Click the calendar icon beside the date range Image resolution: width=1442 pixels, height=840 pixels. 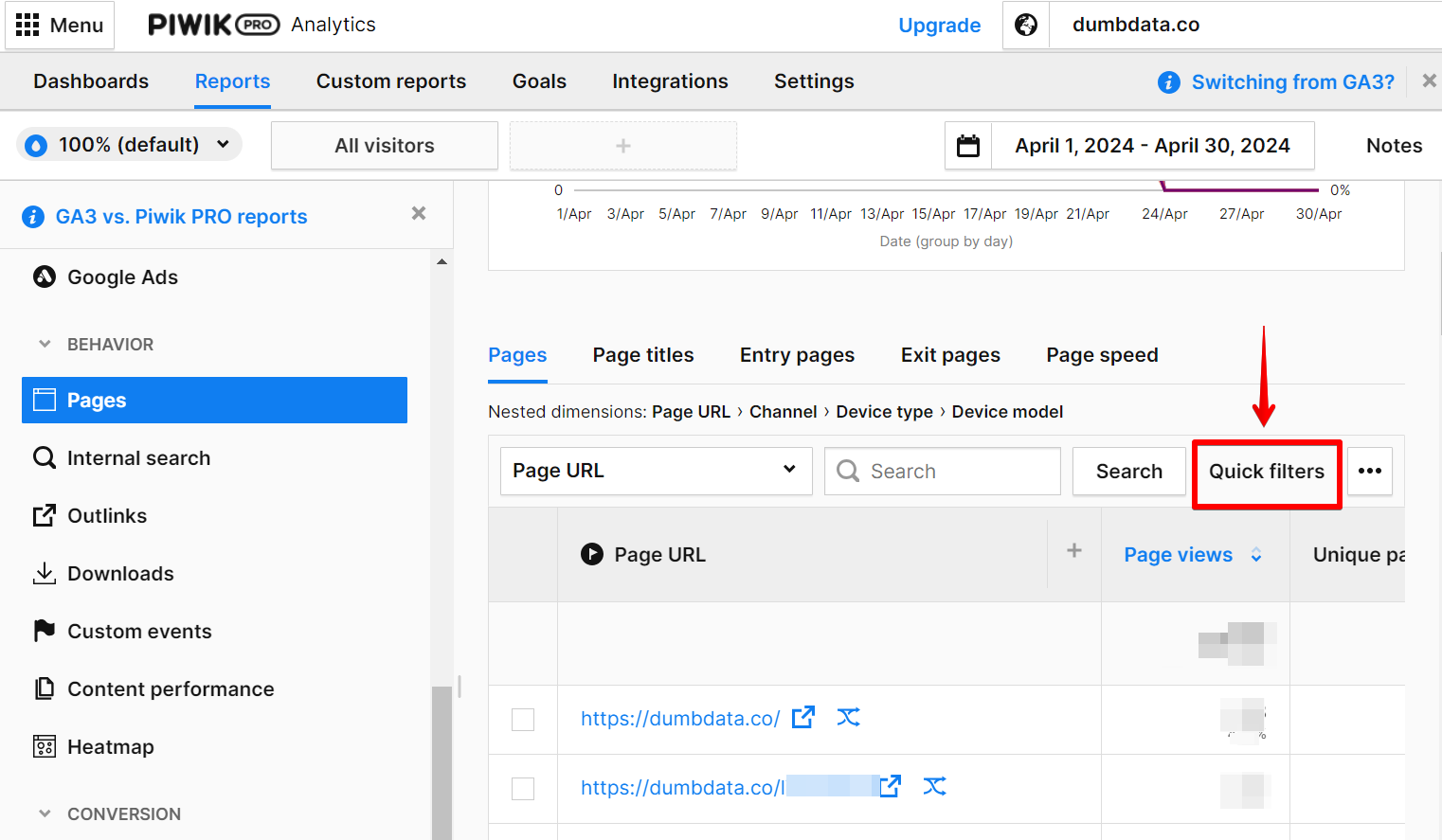(x=967, y=145)
